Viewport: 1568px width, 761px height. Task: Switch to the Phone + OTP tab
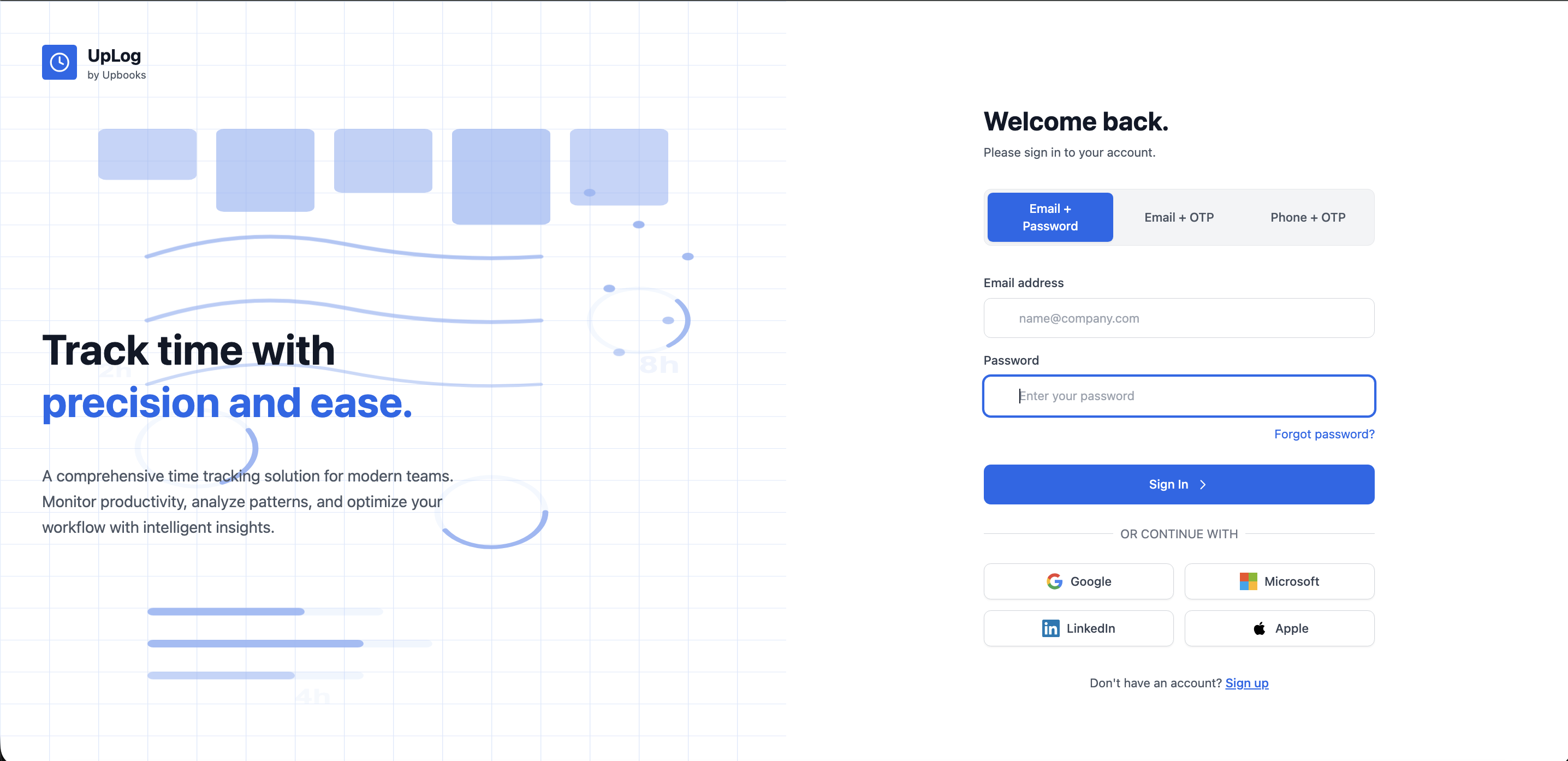click(1308, 217)
